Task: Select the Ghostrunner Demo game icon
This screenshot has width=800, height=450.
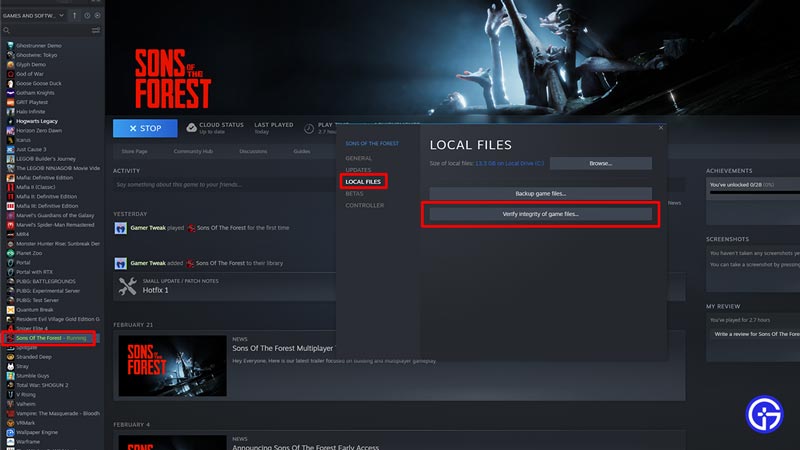Action: tap(10, 46)
